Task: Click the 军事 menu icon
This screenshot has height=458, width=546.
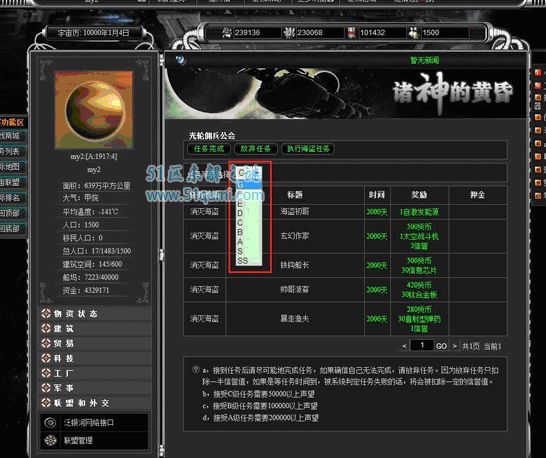Action: 46,388
